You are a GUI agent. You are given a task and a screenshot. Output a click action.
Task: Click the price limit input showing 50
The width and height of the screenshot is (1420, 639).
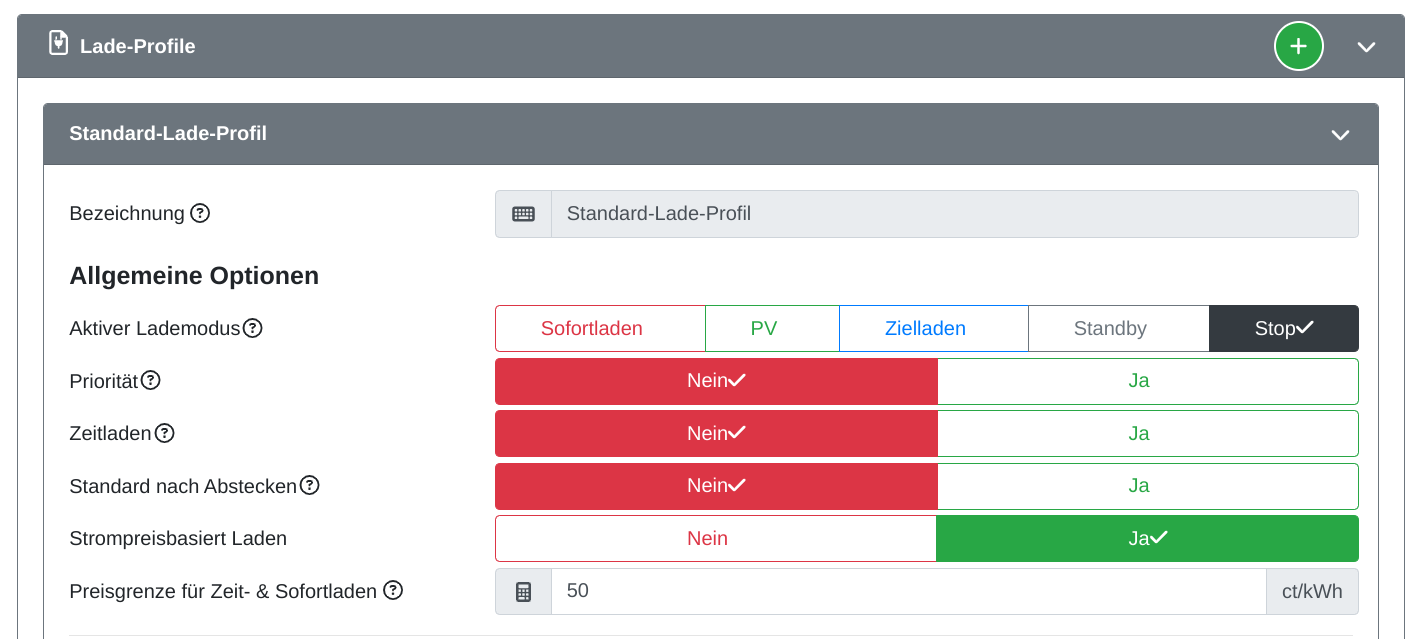[900, 591]
